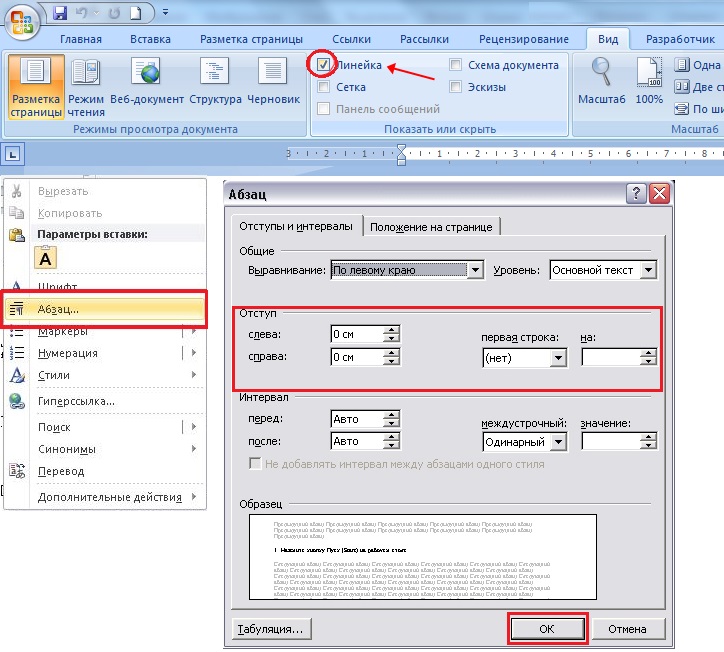Click the Табуляция button
Screen dimensions: 724x652
pos(271,629)
